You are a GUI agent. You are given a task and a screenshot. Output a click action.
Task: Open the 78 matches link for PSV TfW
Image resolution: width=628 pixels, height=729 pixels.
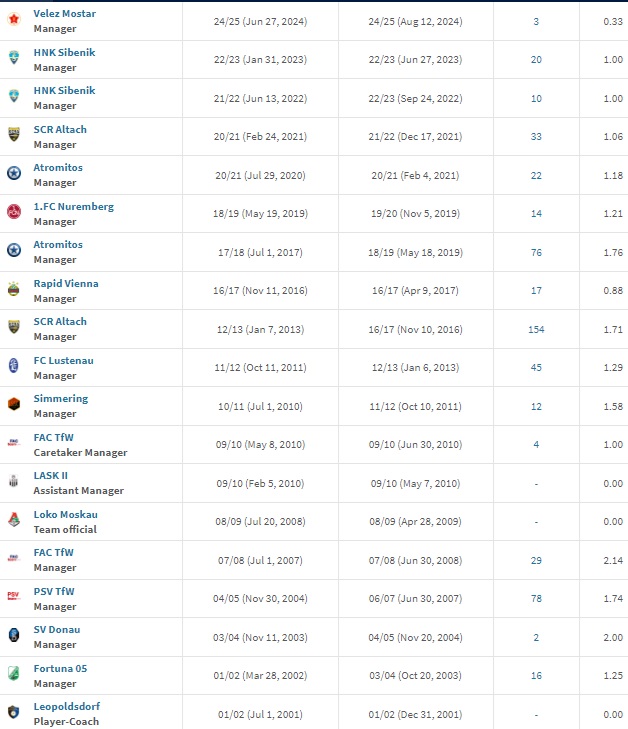tap(536, 599)
